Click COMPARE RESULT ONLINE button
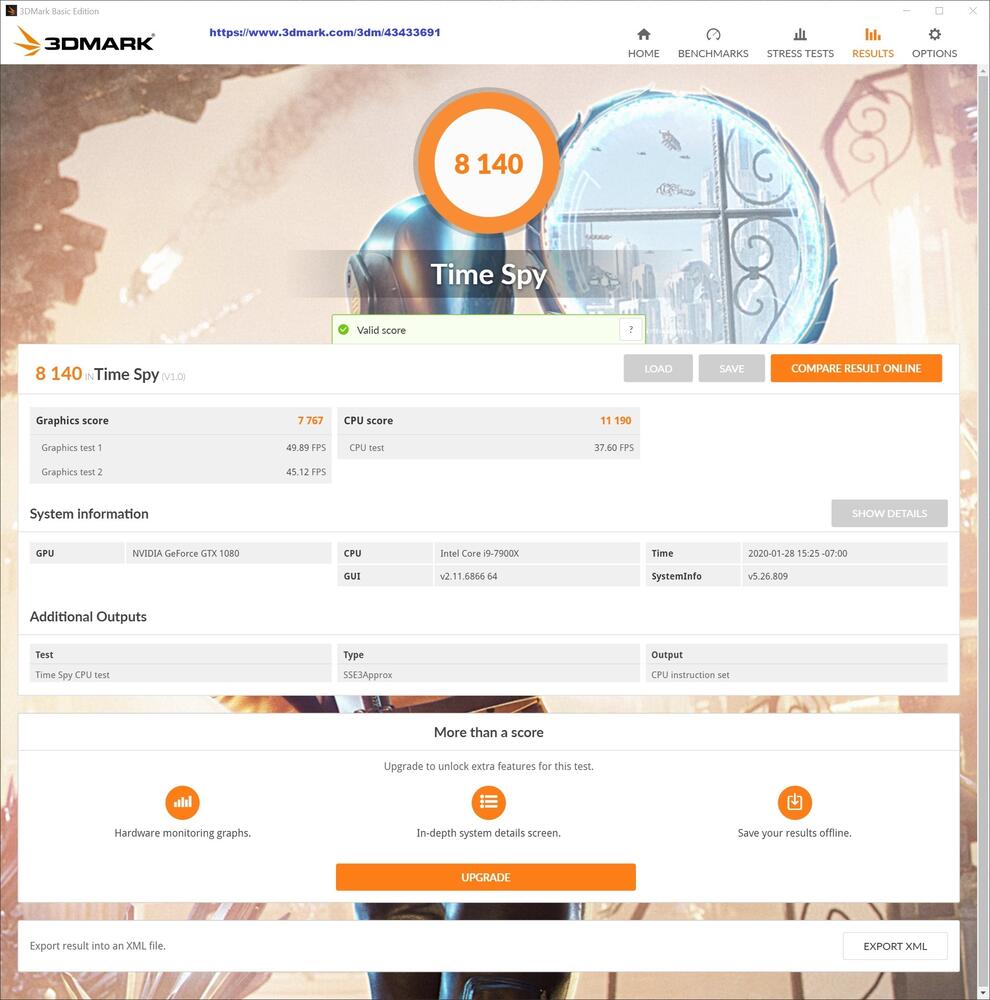Screen dimensions: 990x1000 tap(856, 368)
